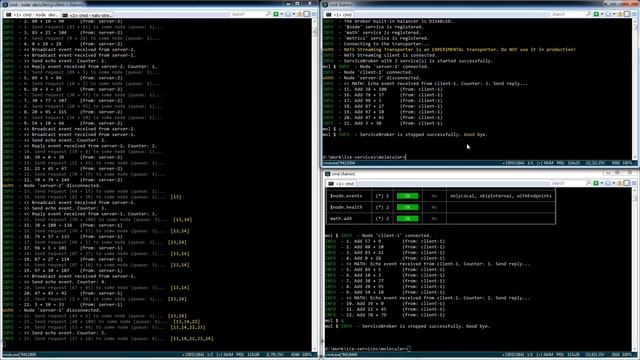Click 'cmd.exe' process status at bottom-right window bottom
Viewport: 640px width, 360px height.
point(342,355)
